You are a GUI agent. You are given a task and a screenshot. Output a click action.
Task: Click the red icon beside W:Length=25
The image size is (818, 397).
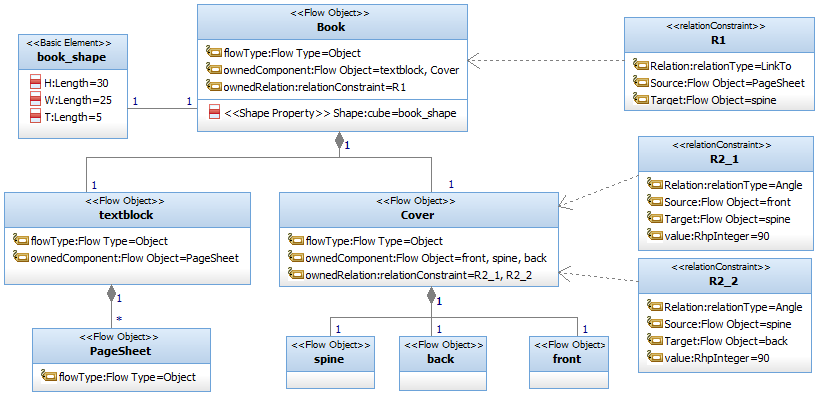tap(35, 99)
